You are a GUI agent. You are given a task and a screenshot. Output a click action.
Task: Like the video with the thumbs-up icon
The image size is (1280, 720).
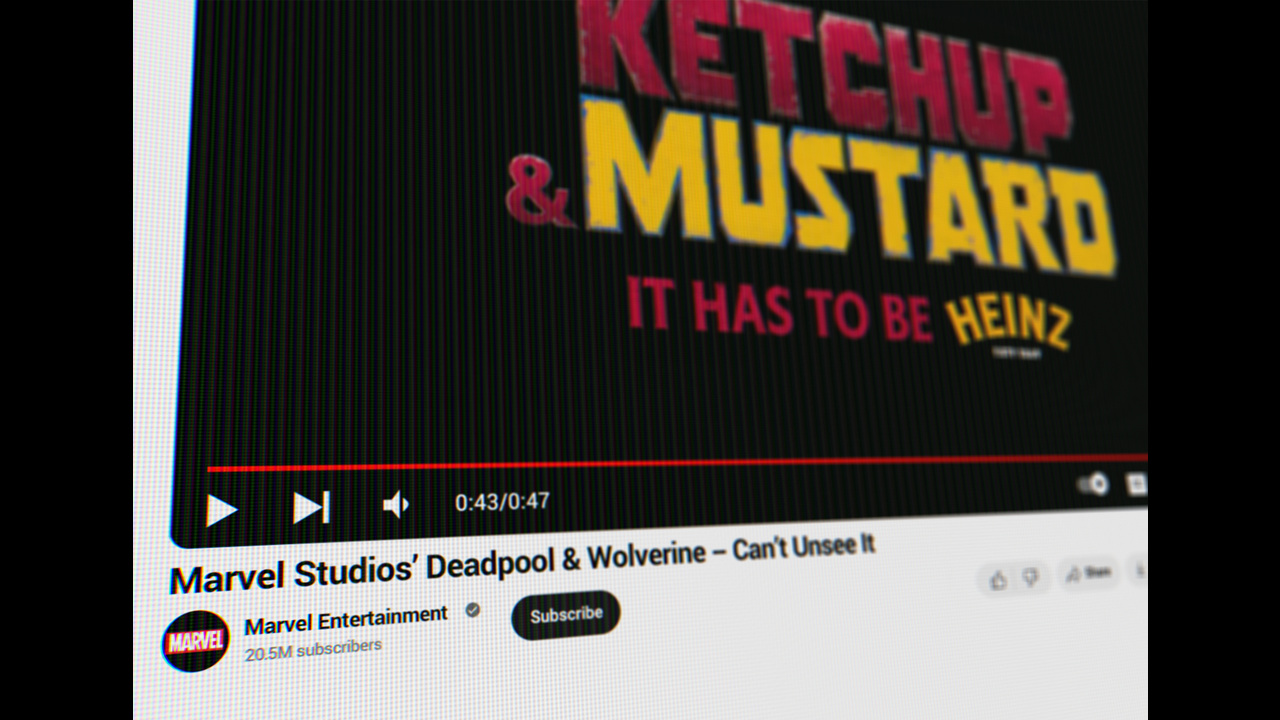click(x=998, y=579)
